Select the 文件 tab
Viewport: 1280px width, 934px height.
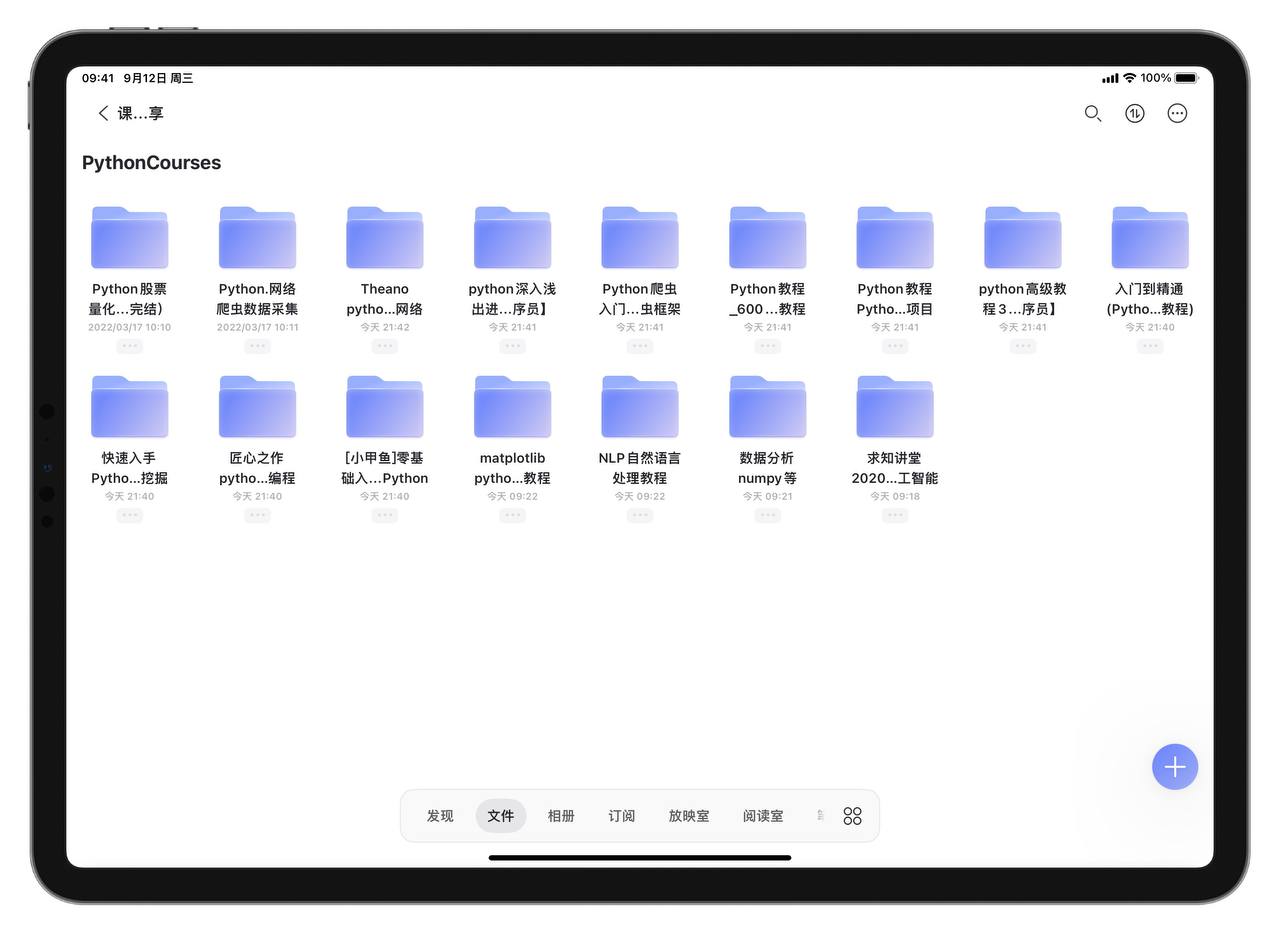501,816
